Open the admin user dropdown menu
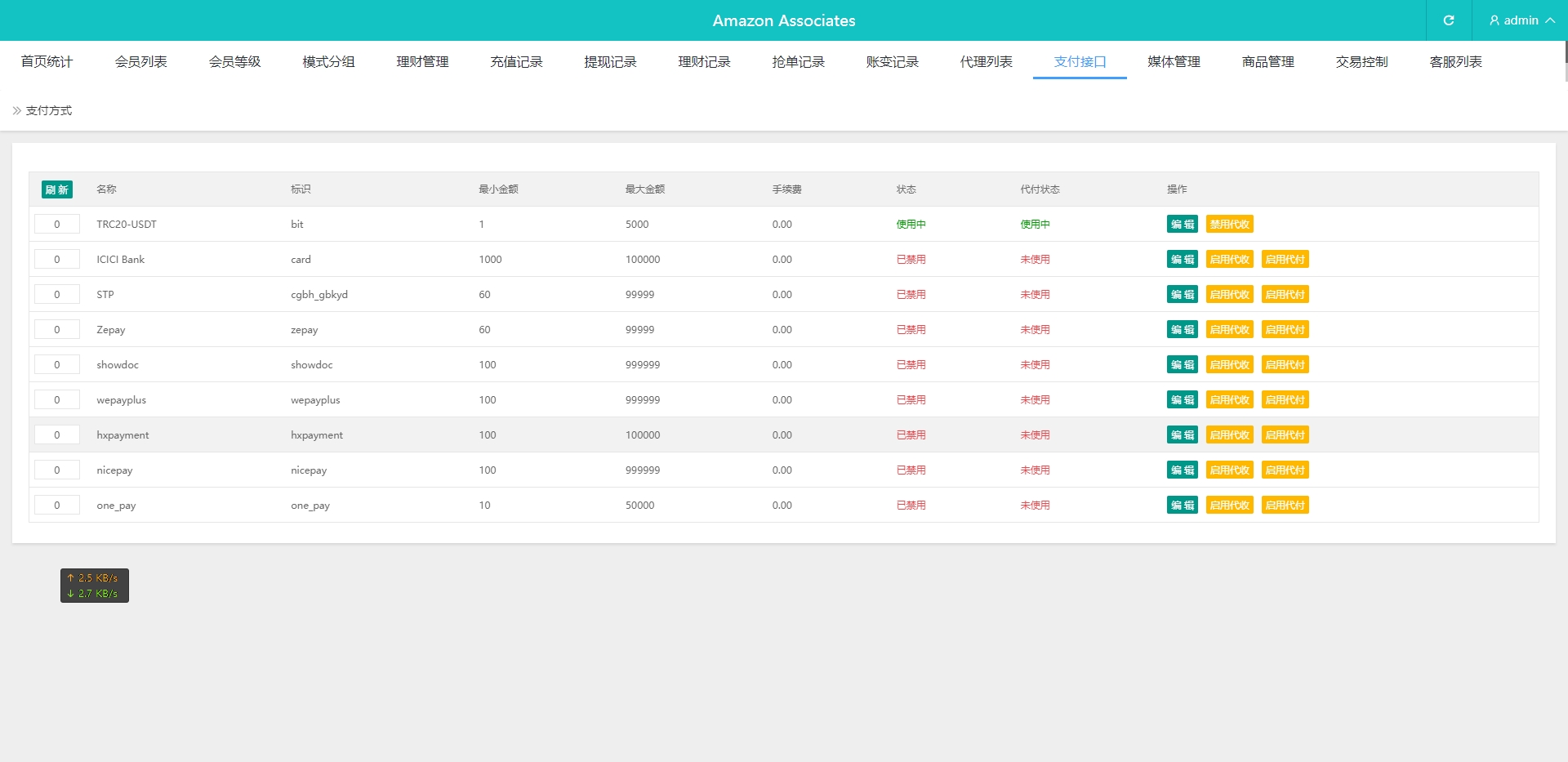The image size is (1568, 762). [x=1521, y=20]
